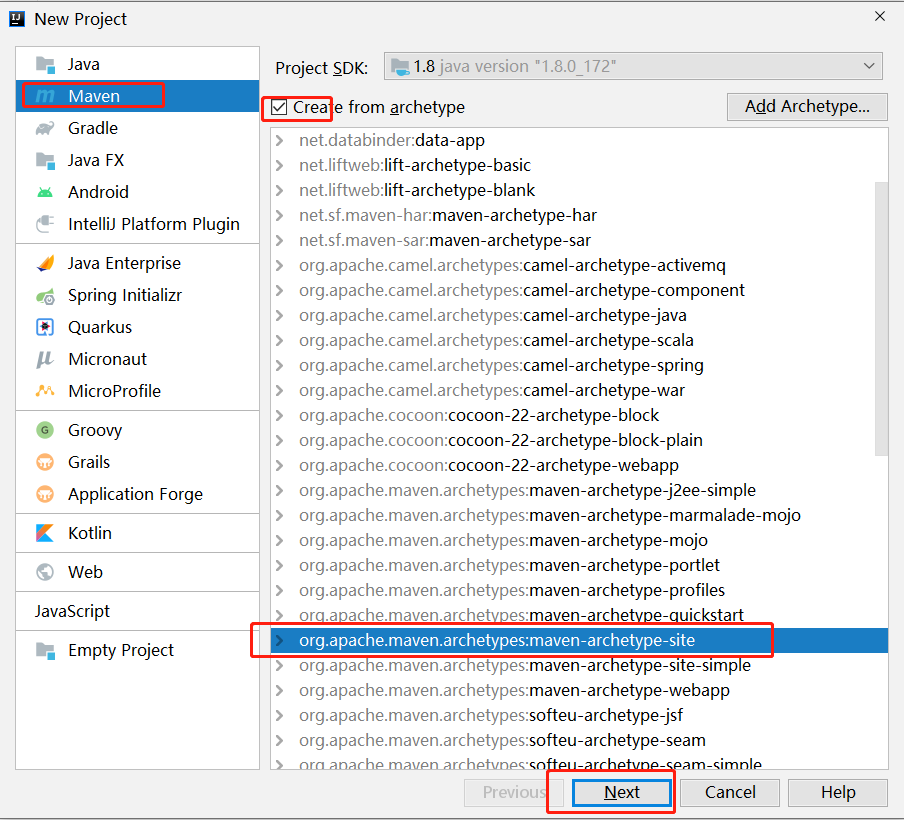
Task: Expand the maven-archetype-site node
Action: [280, 640]
